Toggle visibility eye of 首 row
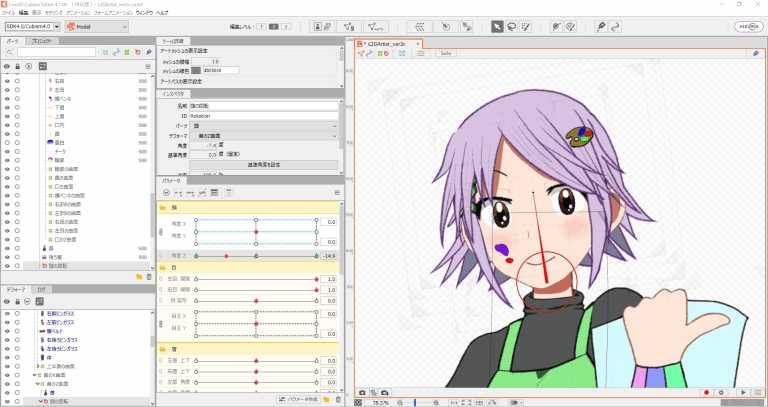This screenshot has width=768, height=407. tap(7, 248)
